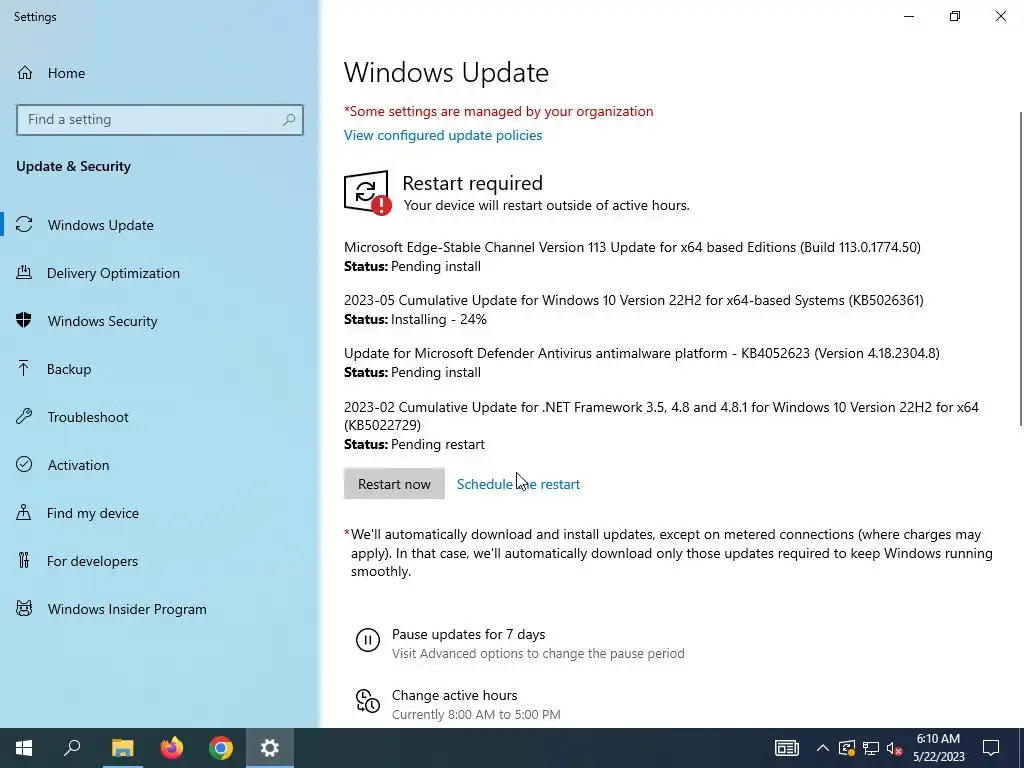Open the notification center icon
Screen dimensions: 1024x768
click(991, 748)
